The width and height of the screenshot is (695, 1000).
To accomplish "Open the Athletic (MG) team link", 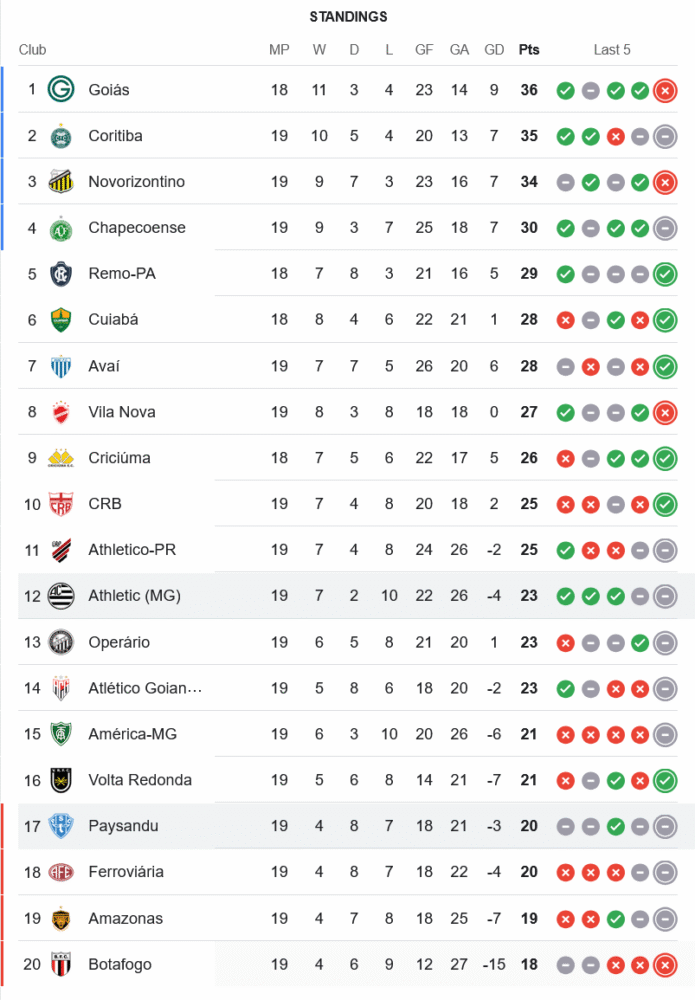I will tap(134, 596).
